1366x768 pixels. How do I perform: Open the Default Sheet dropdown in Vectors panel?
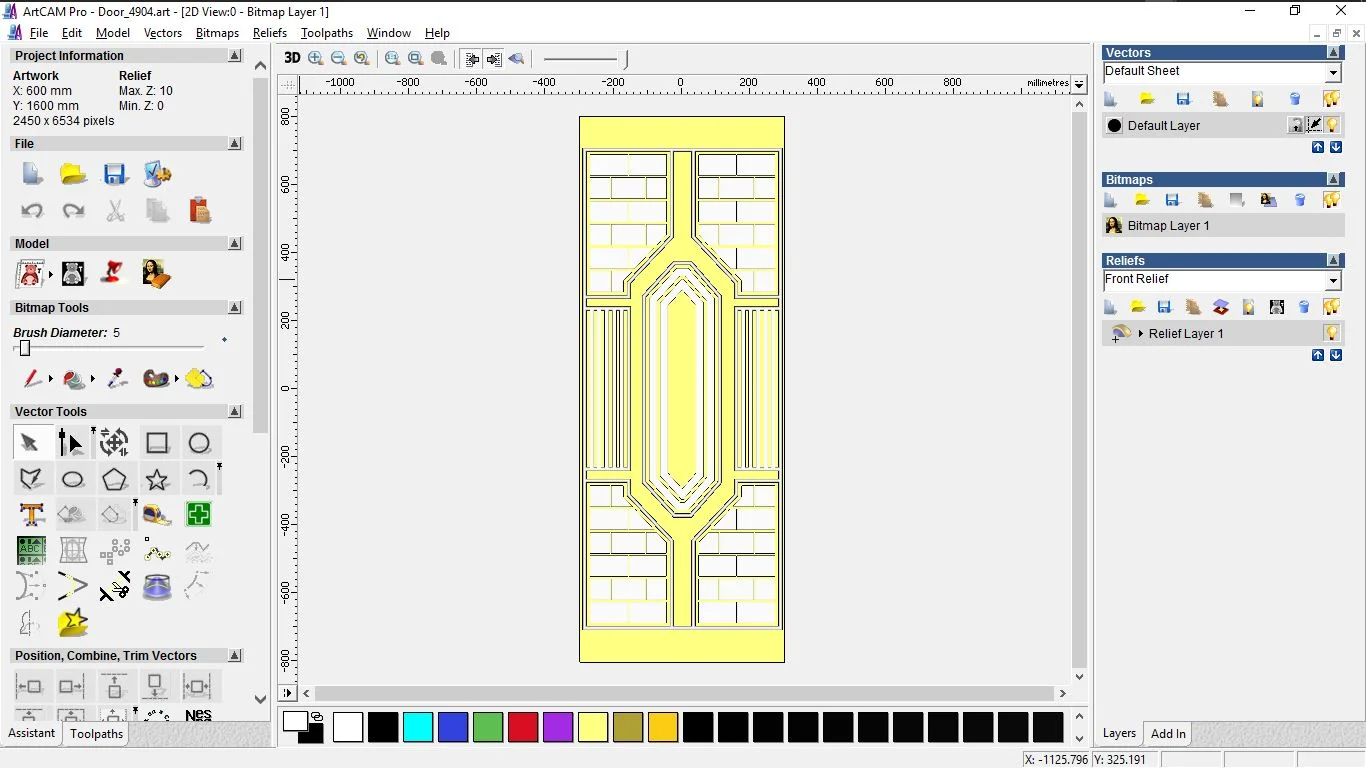[x=1334, y=71]
